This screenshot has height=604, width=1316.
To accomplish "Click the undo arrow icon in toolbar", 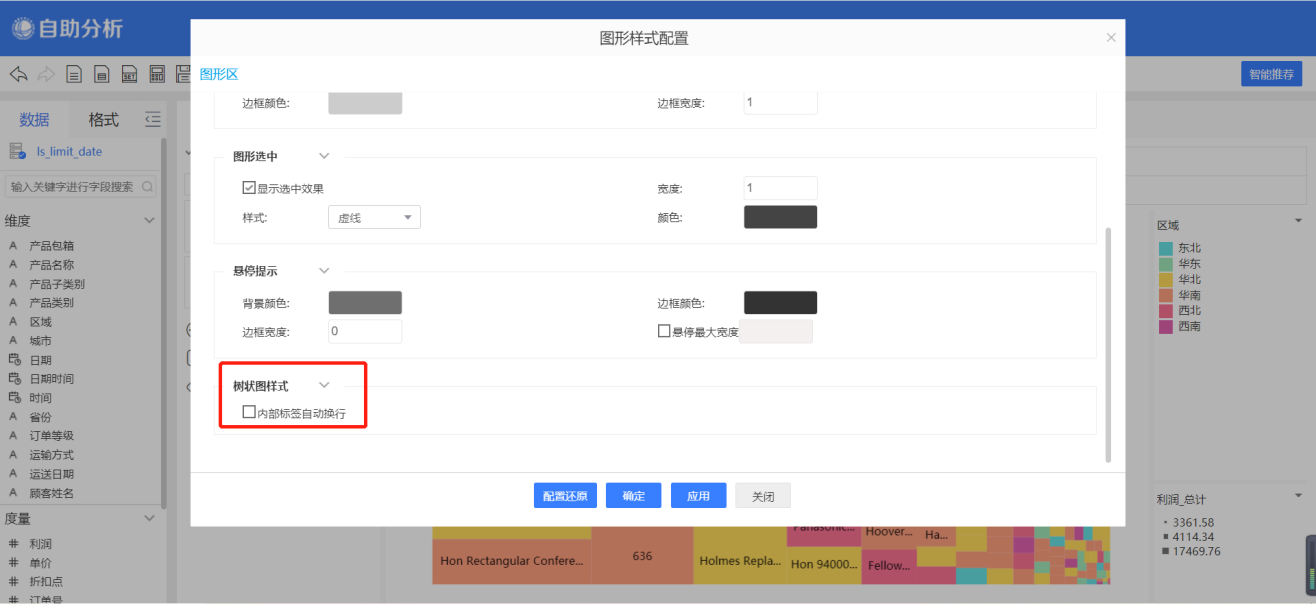I will click(18, 74).
